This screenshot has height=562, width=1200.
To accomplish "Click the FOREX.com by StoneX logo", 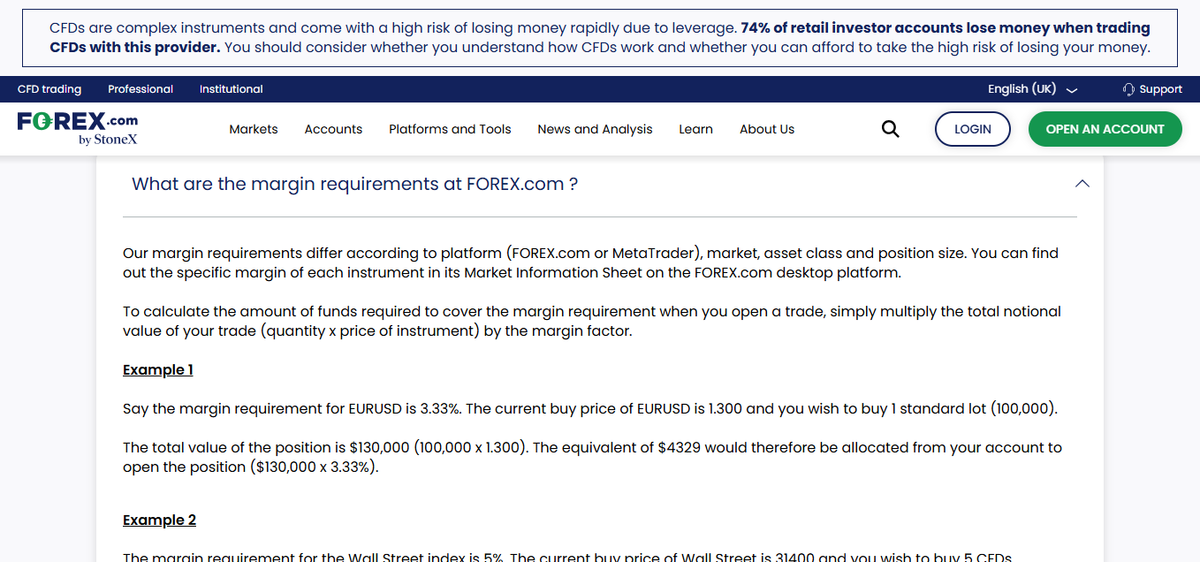I will coord(77,129).
